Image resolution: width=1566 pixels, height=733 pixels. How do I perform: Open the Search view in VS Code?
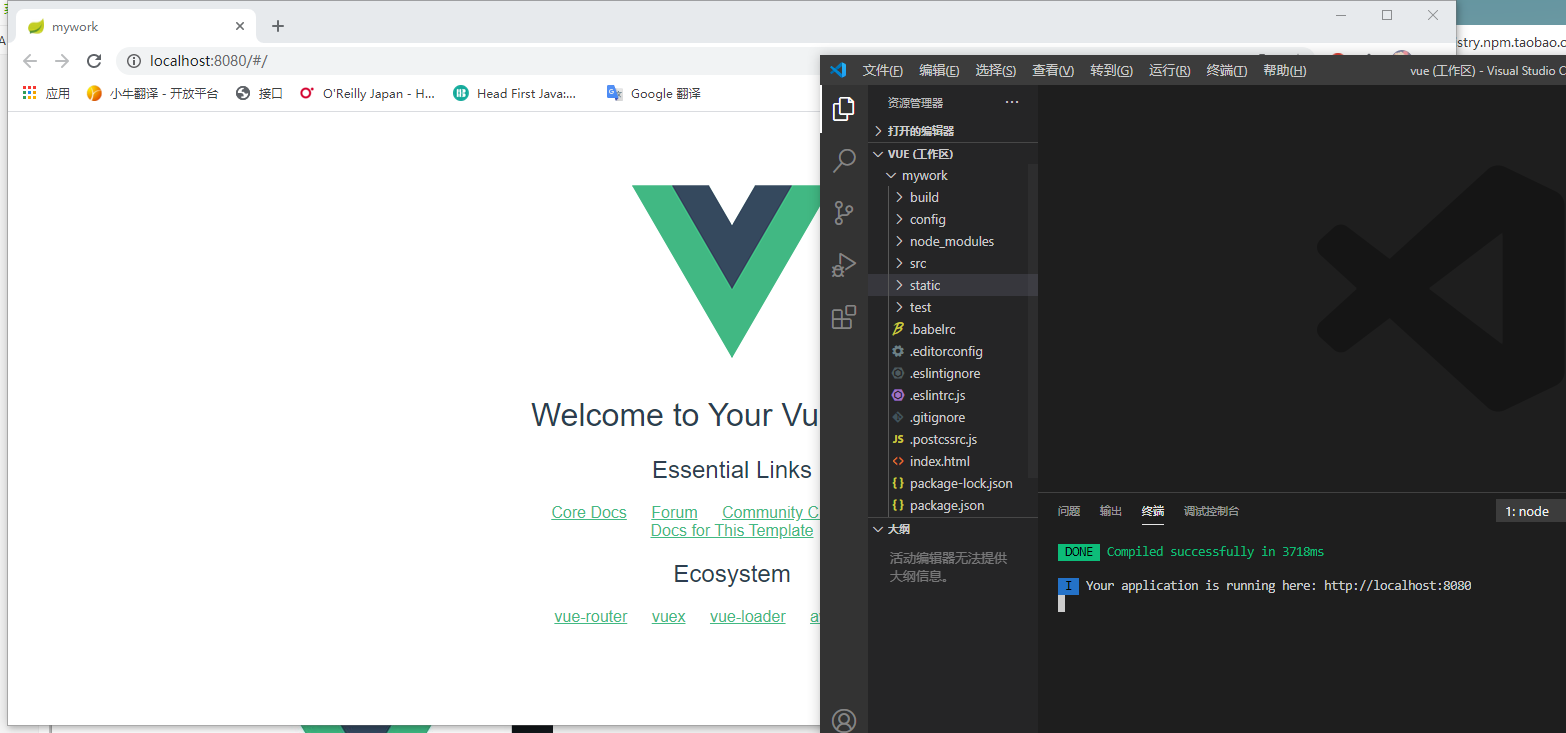point(844,161)
